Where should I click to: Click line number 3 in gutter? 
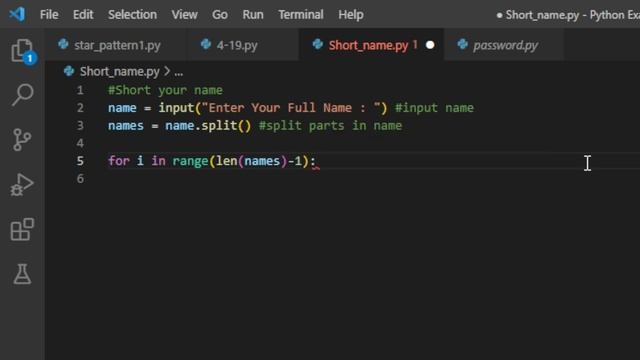point(80,125)
